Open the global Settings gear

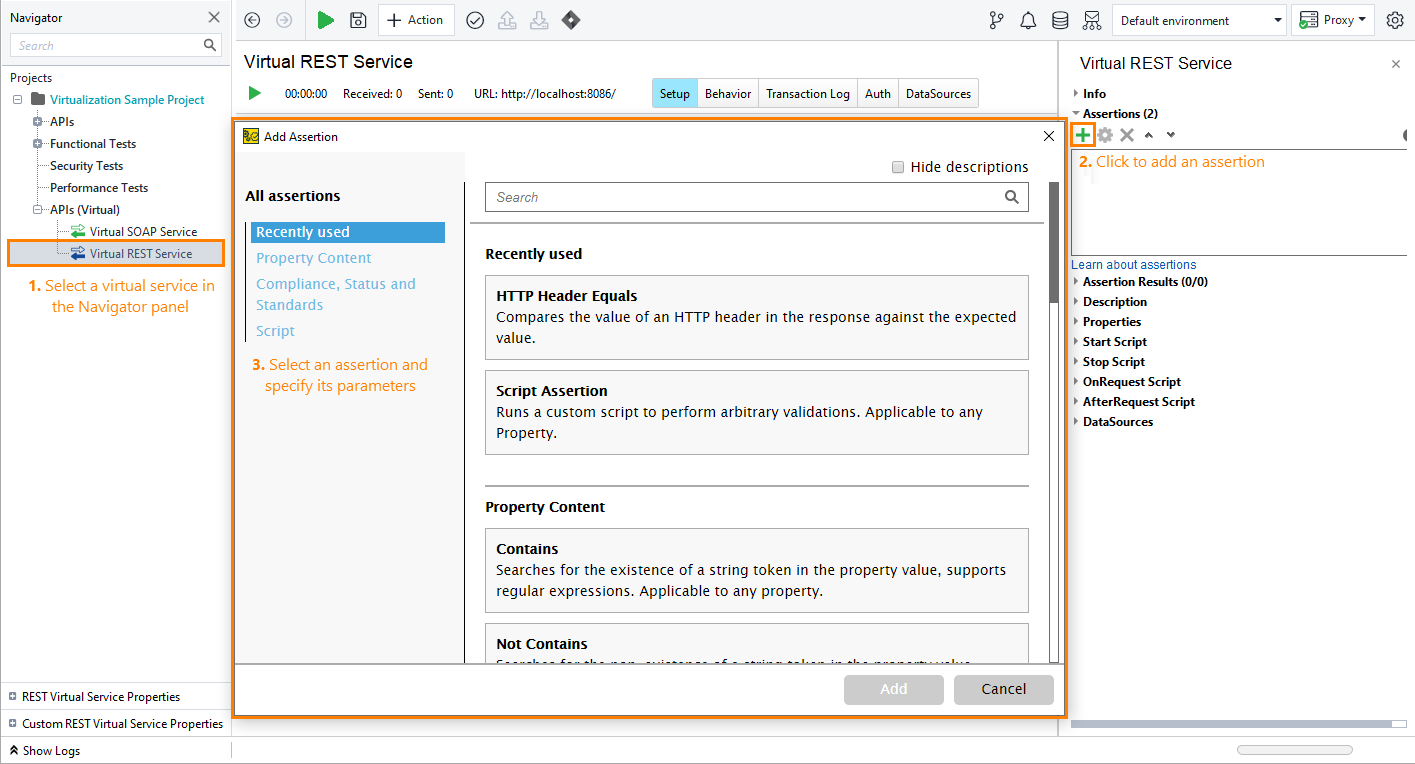tap(1395, 20)
